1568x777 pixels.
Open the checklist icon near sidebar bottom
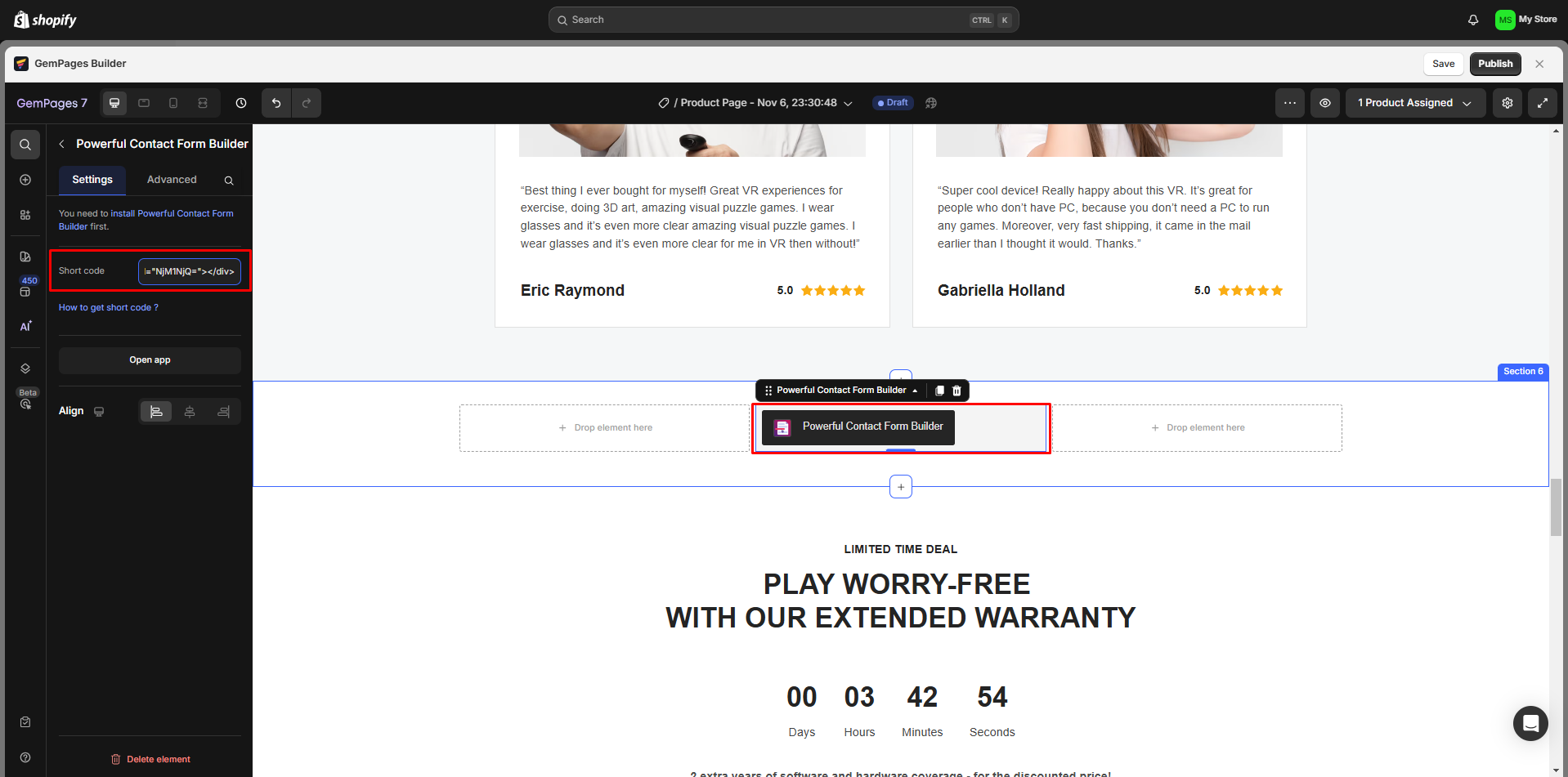[25, 722]
